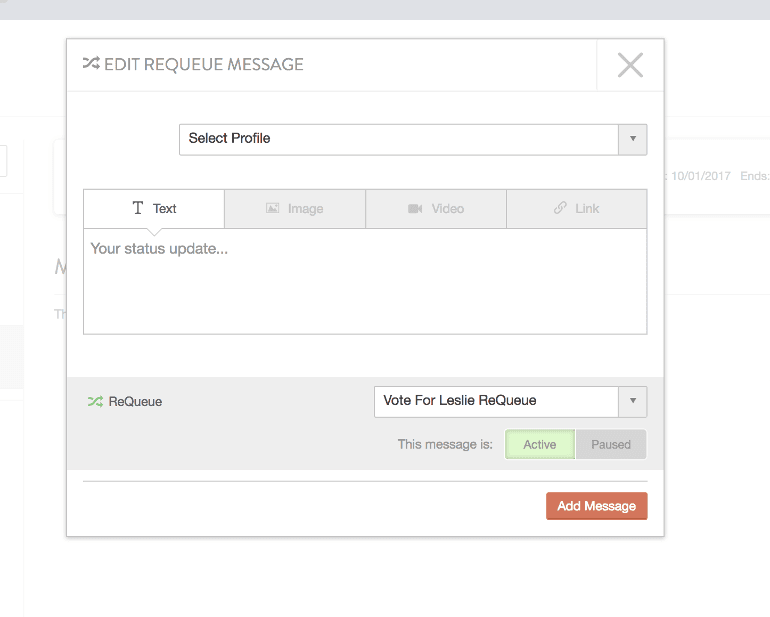Set the message status to Active
The width and height of the screenshot is (770, 617).
point(540,445)
